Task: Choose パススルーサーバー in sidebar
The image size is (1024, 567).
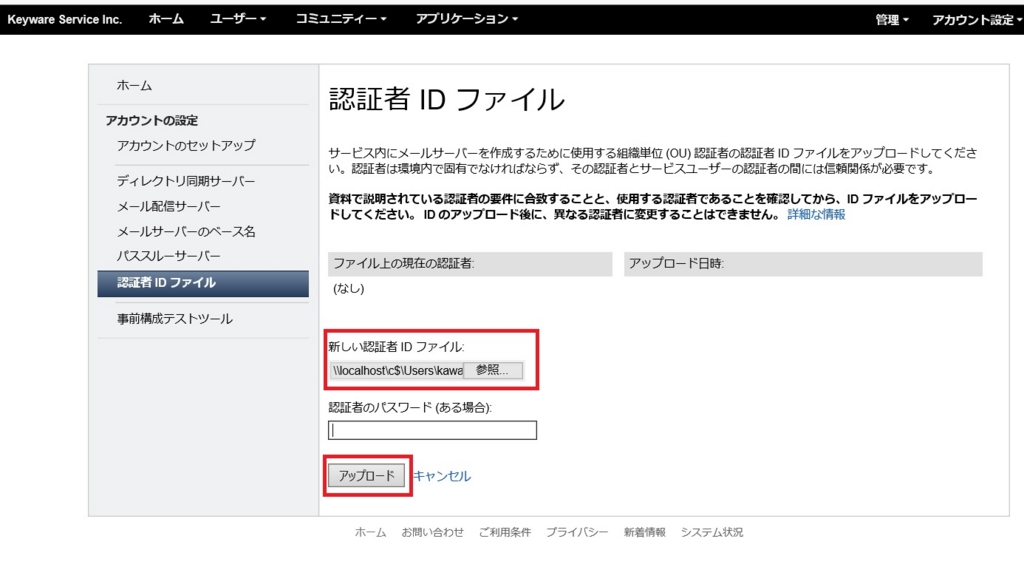Action: (168, 256)
